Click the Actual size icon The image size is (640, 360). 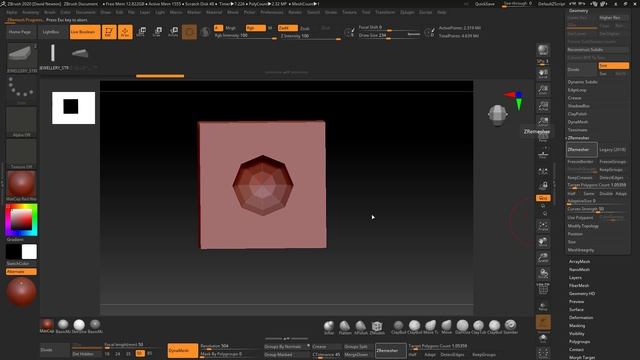[543, 105]
